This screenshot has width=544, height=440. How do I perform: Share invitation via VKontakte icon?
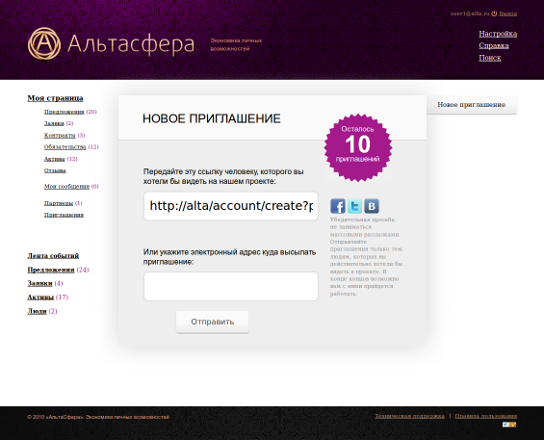coord(372,206)
